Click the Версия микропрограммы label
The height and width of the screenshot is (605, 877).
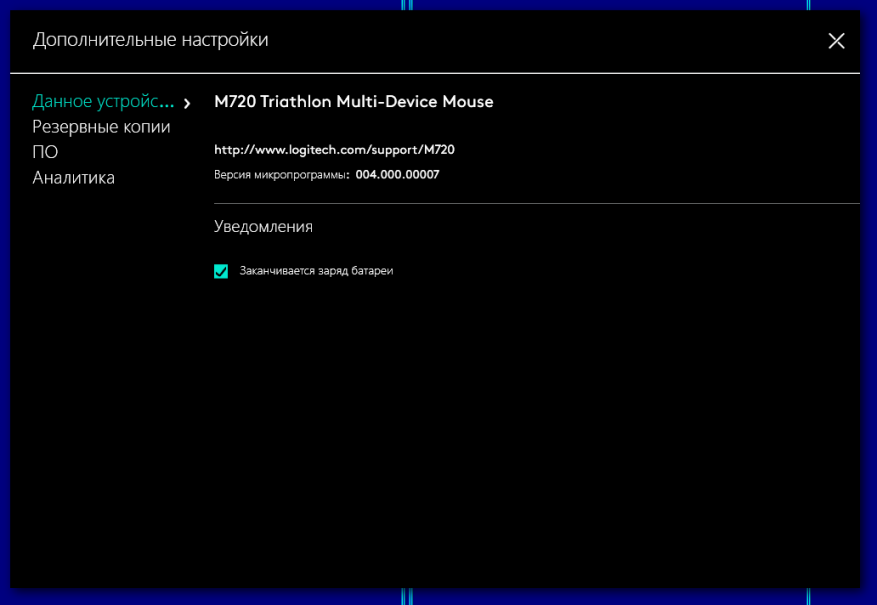(281, 175)
